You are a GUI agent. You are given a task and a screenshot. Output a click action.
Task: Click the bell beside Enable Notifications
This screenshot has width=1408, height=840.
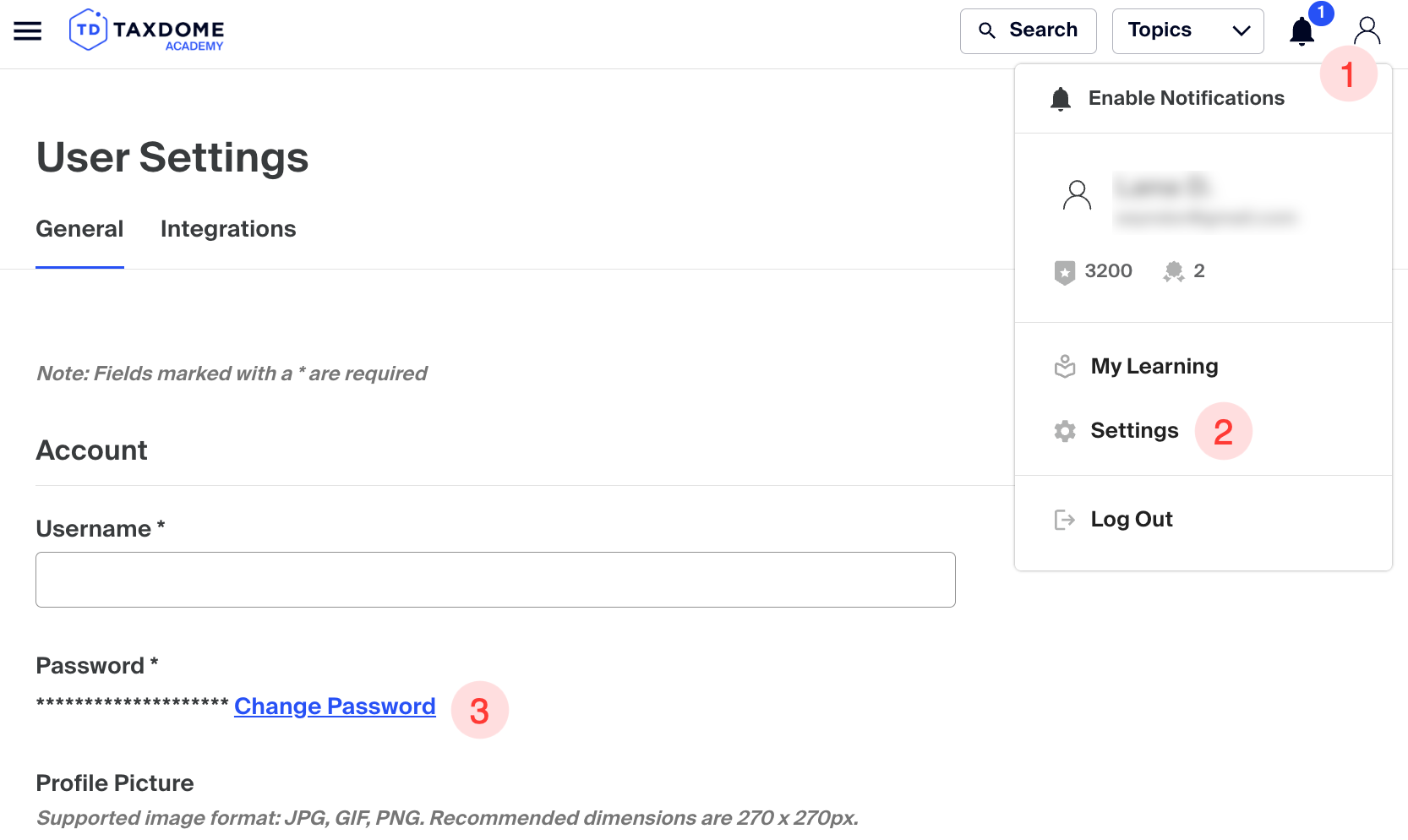(x=1061, y=99)
